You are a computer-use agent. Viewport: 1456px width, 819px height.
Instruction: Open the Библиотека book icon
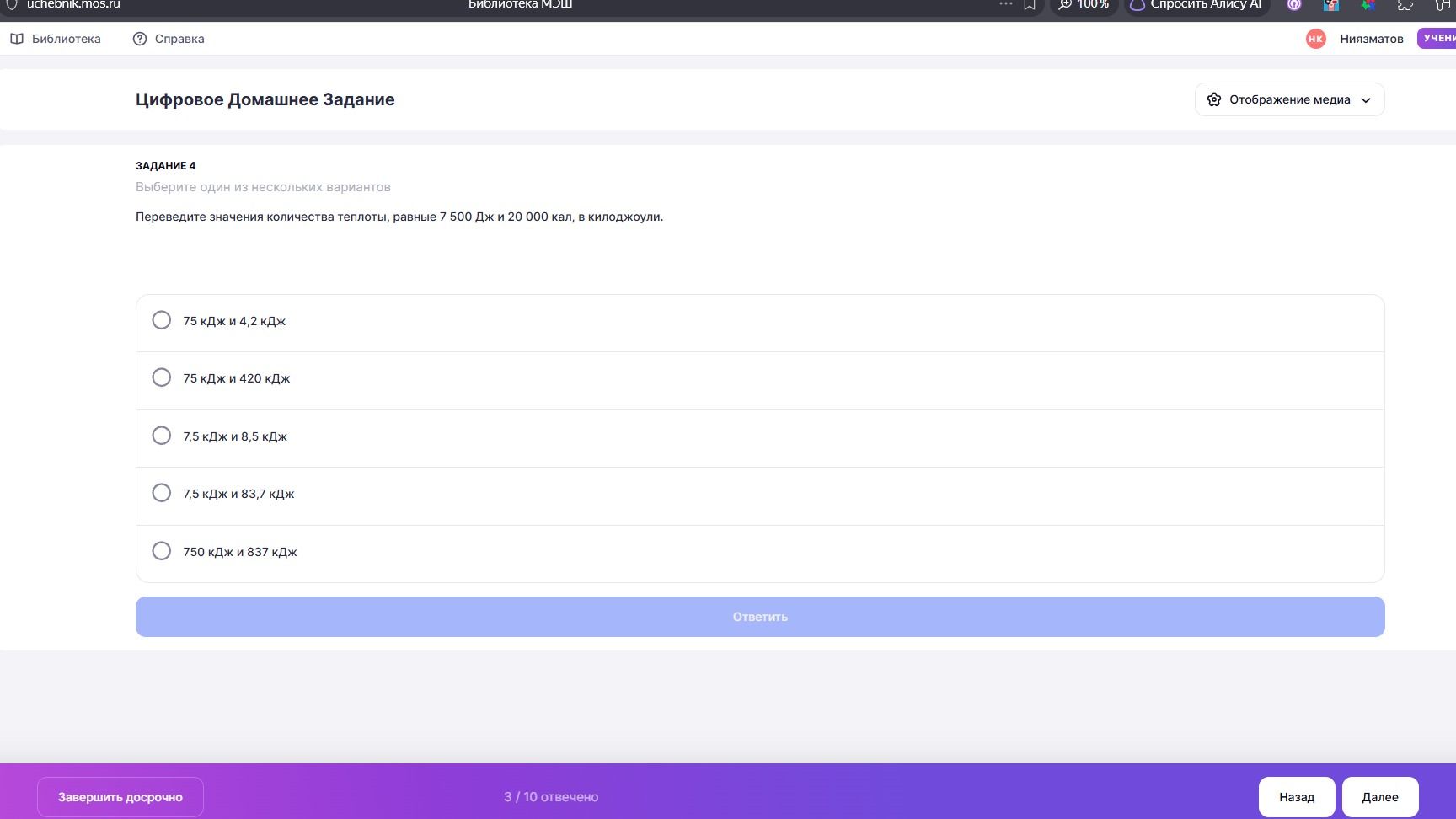tap(17, 39)
